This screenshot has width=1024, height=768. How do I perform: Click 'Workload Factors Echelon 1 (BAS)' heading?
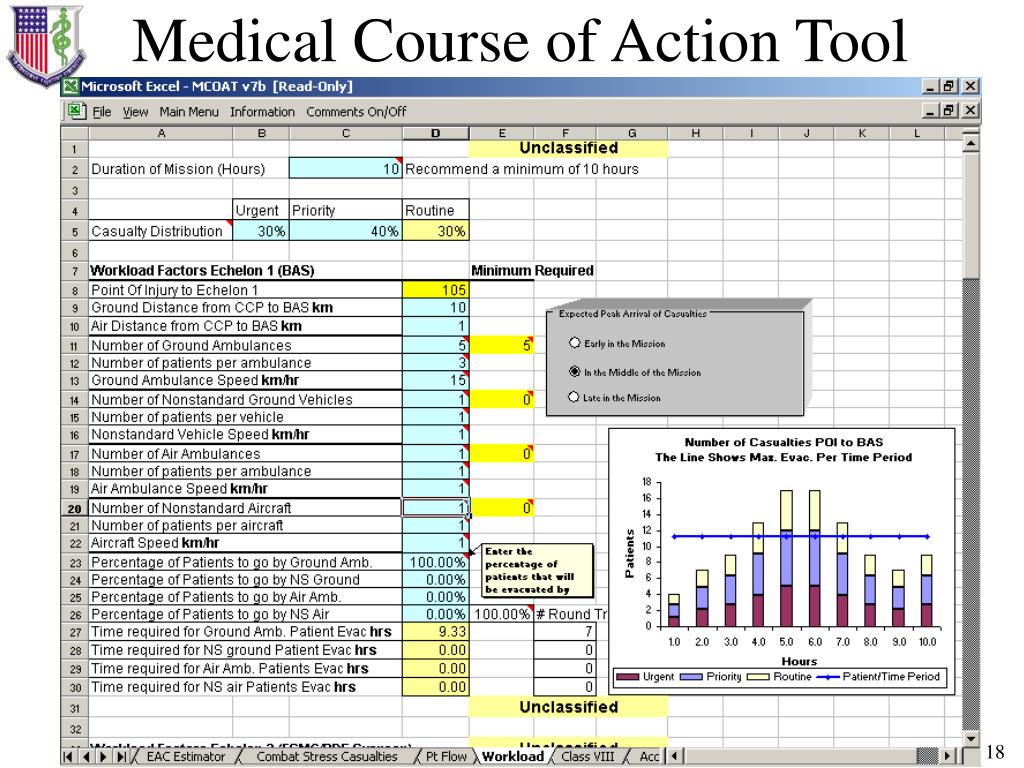tap(202, 270)
